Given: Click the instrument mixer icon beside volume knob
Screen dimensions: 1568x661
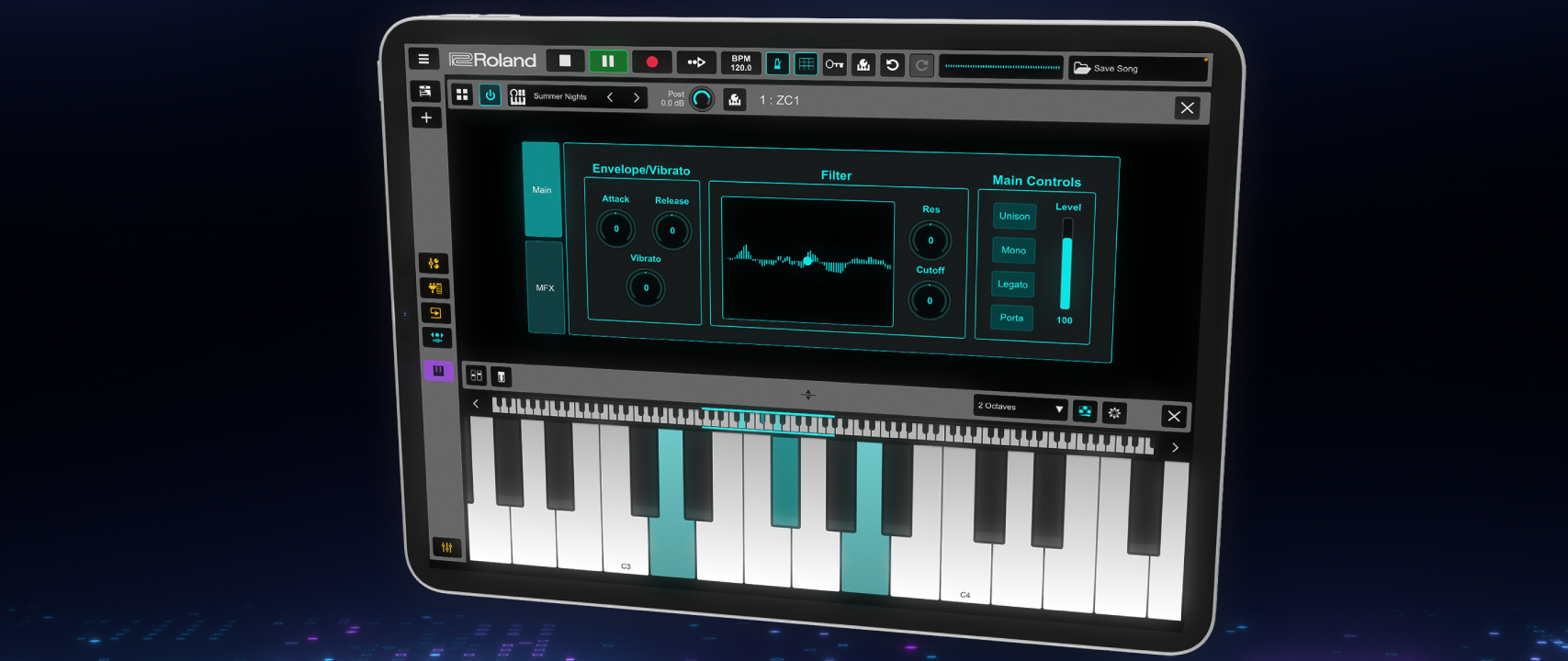Looking at the screenshot, I should click(x=735, y=100).
